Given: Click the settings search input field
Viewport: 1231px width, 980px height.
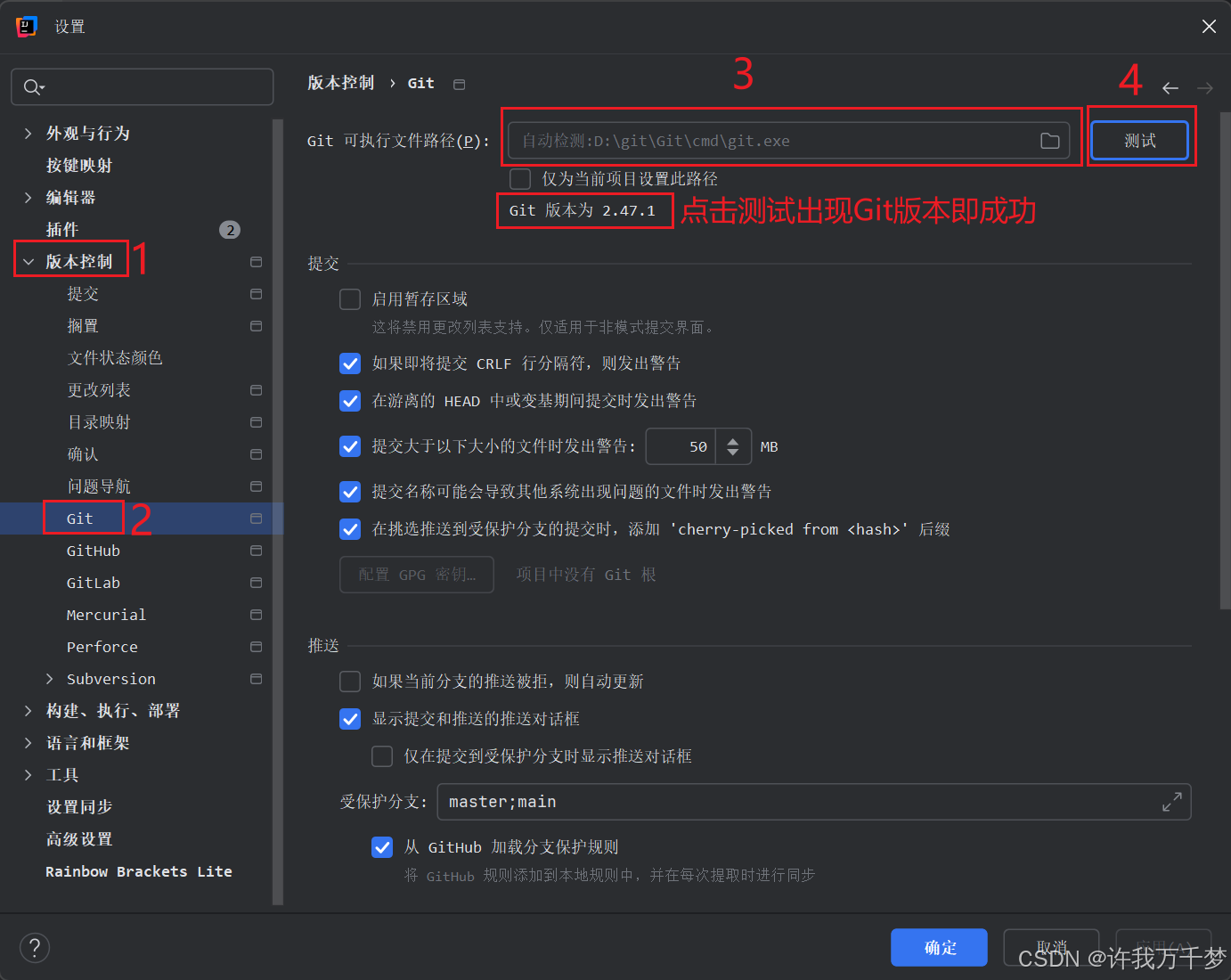Looking at the screenshot, I should (x=143, y=87).
